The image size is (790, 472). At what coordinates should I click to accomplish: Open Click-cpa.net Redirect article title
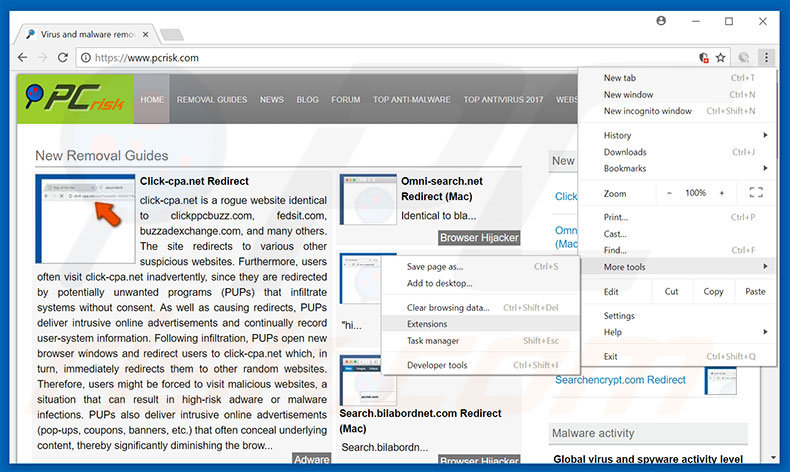click(194, 181)
